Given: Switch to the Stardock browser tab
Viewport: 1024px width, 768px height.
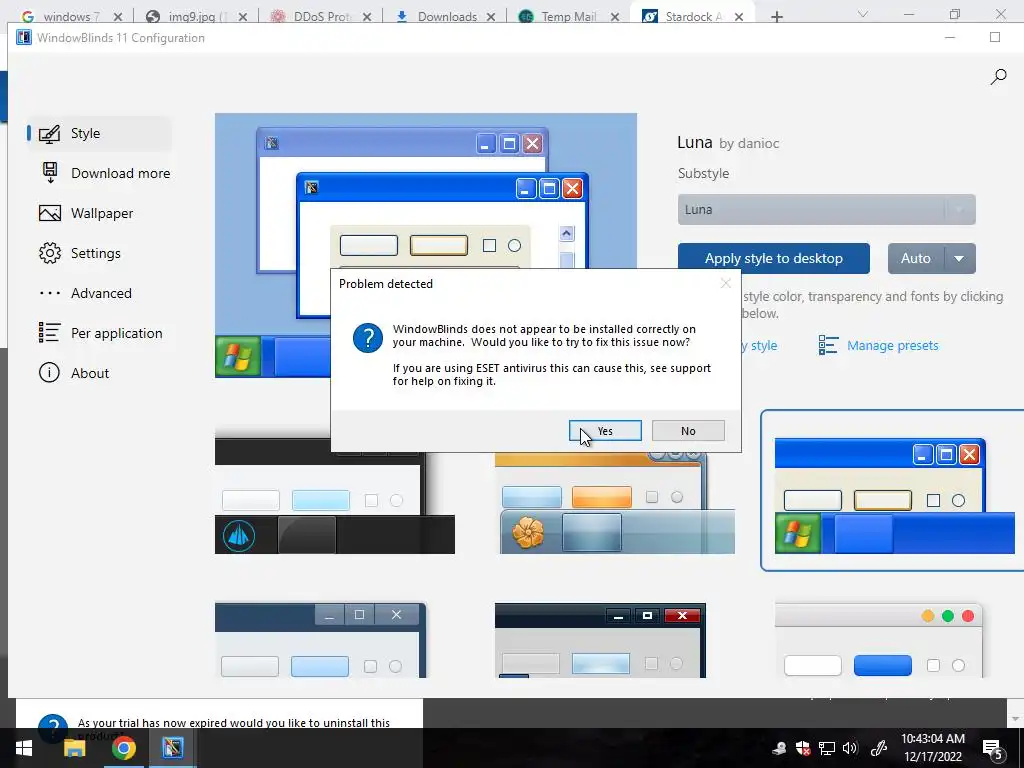Looking at the screenshot, I should coord(692,16).
